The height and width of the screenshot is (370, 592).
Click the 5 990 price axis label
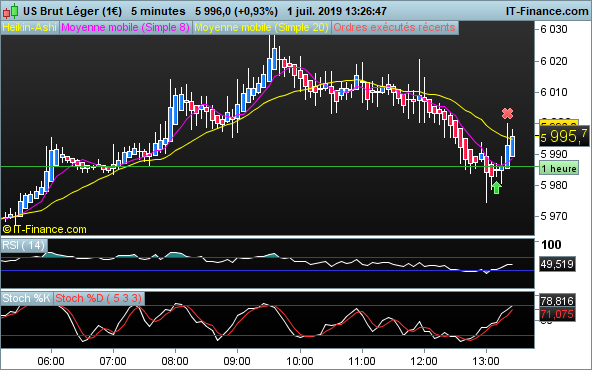coord(554,154)
